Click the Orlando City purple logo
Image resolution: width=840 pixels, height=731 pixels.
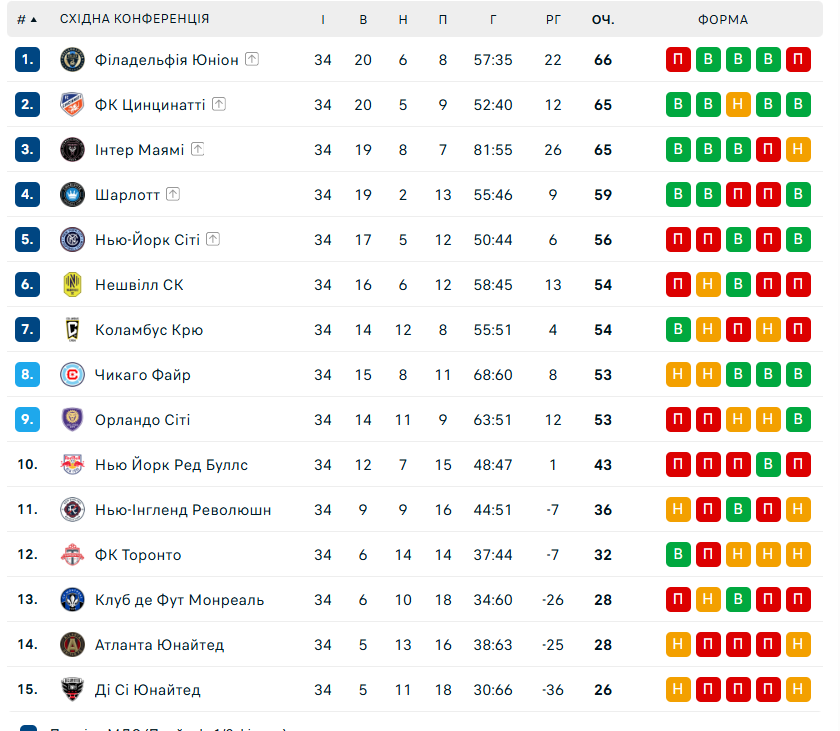point(72,420)
